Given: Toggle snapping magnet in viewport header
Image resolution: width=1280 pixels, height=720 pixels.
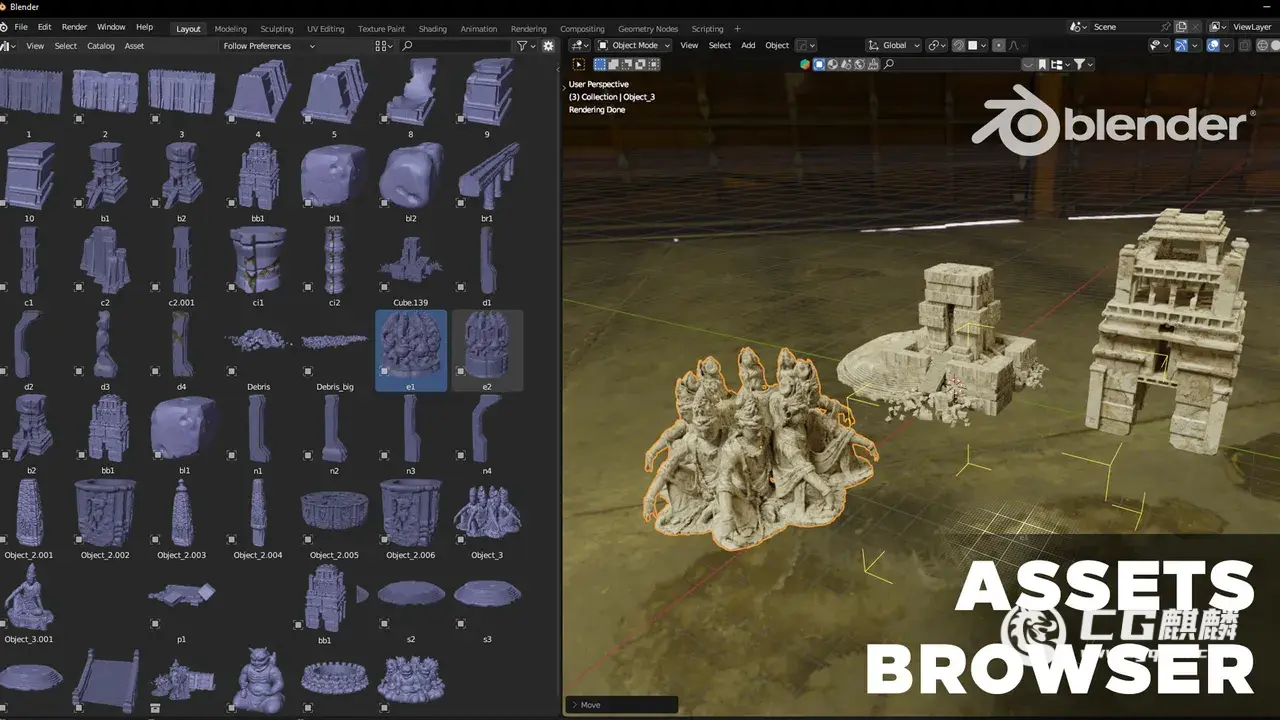Looking at the screenshot, I should click(x=959, y=46).
